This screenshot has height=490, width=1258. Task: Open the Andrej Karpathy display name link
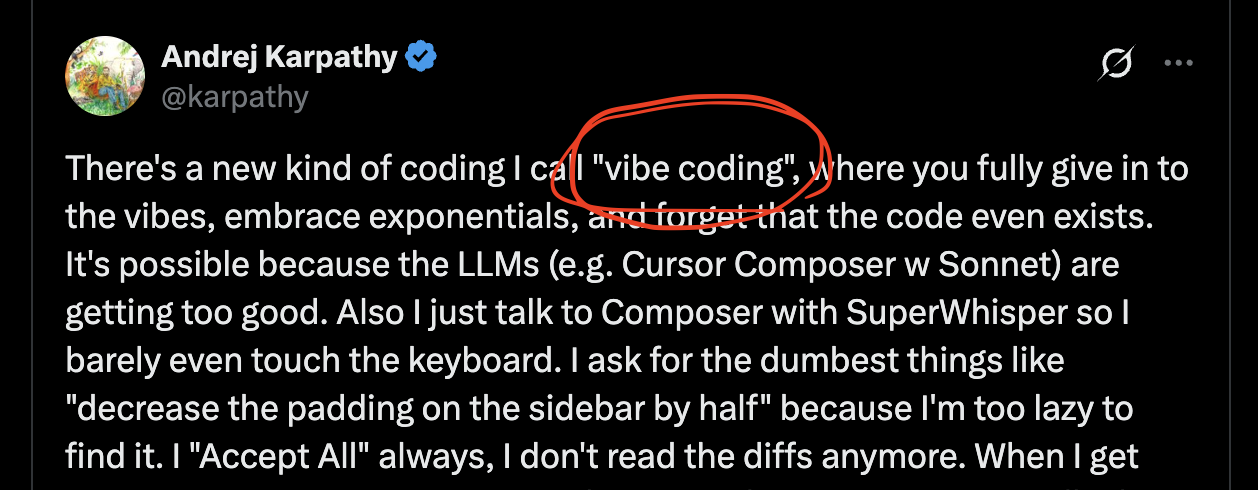(279, 58)
